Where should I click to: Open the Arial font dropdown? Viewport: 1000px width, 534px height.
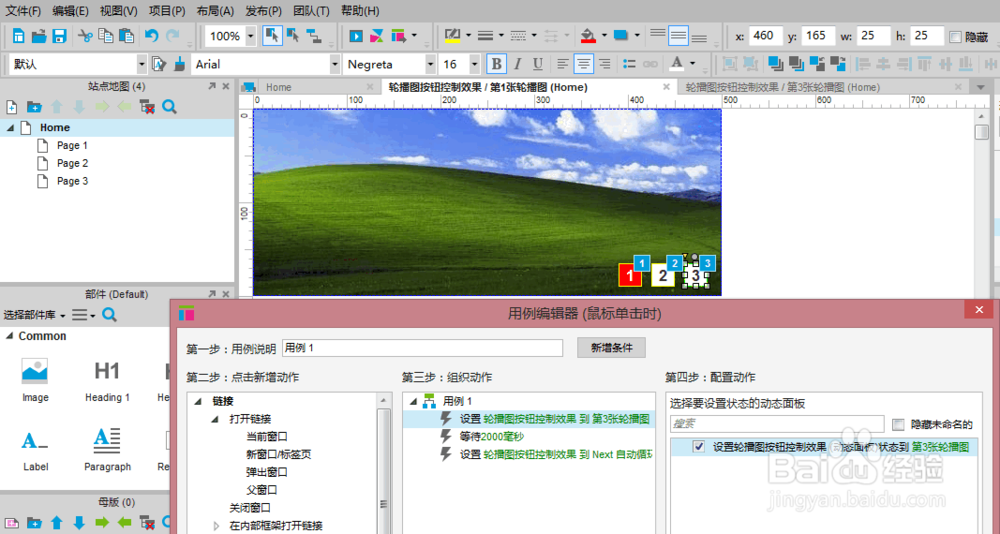(x=335, y=64)
